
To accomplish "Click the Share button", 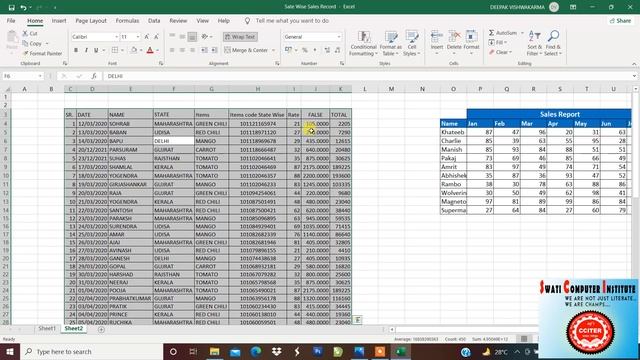I will (x=620, y=20).
